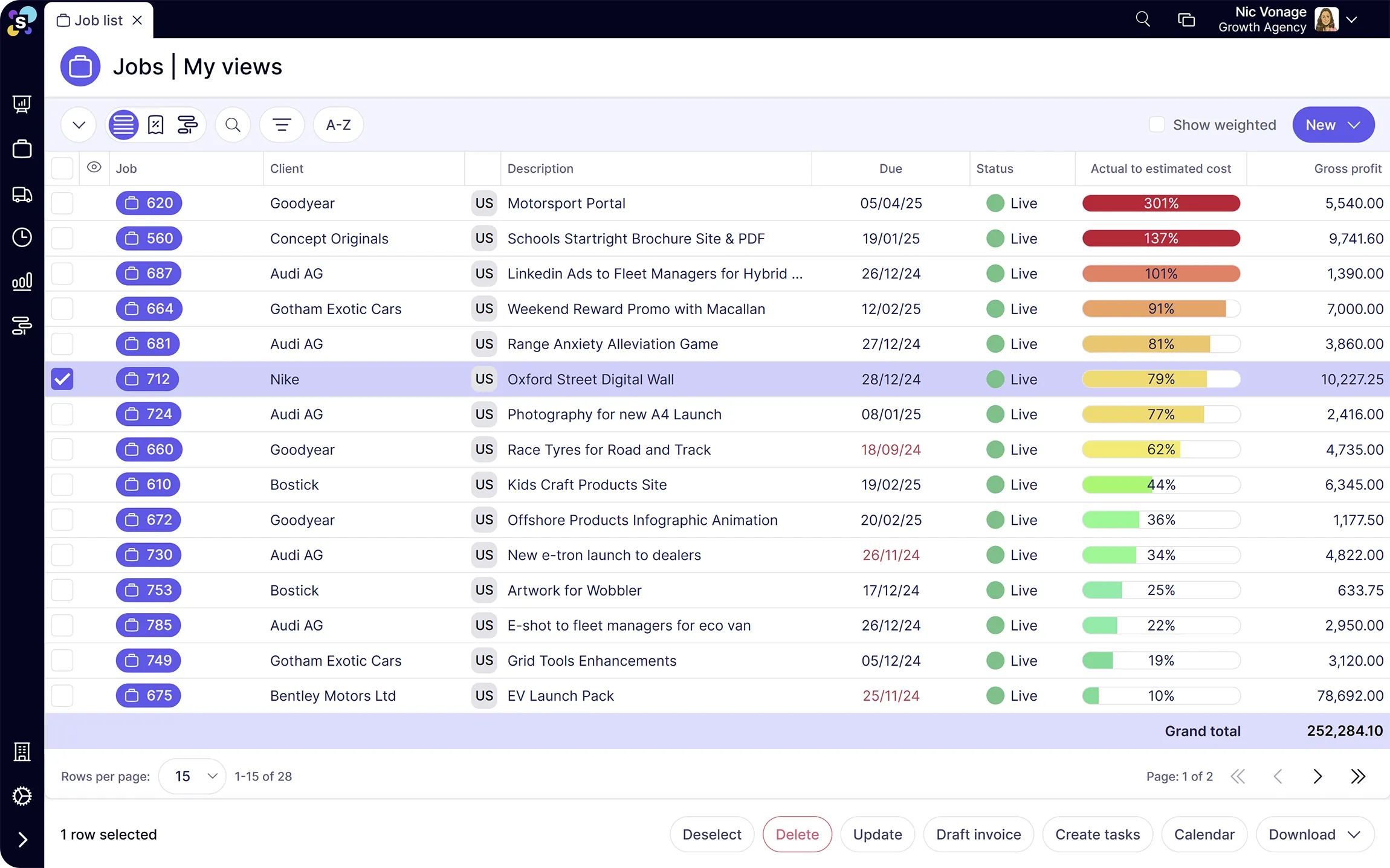The width and height of the screenshot is (1390, 868).
Task: Toggle the eye visibility column icon
Action: tap(94, 167)
